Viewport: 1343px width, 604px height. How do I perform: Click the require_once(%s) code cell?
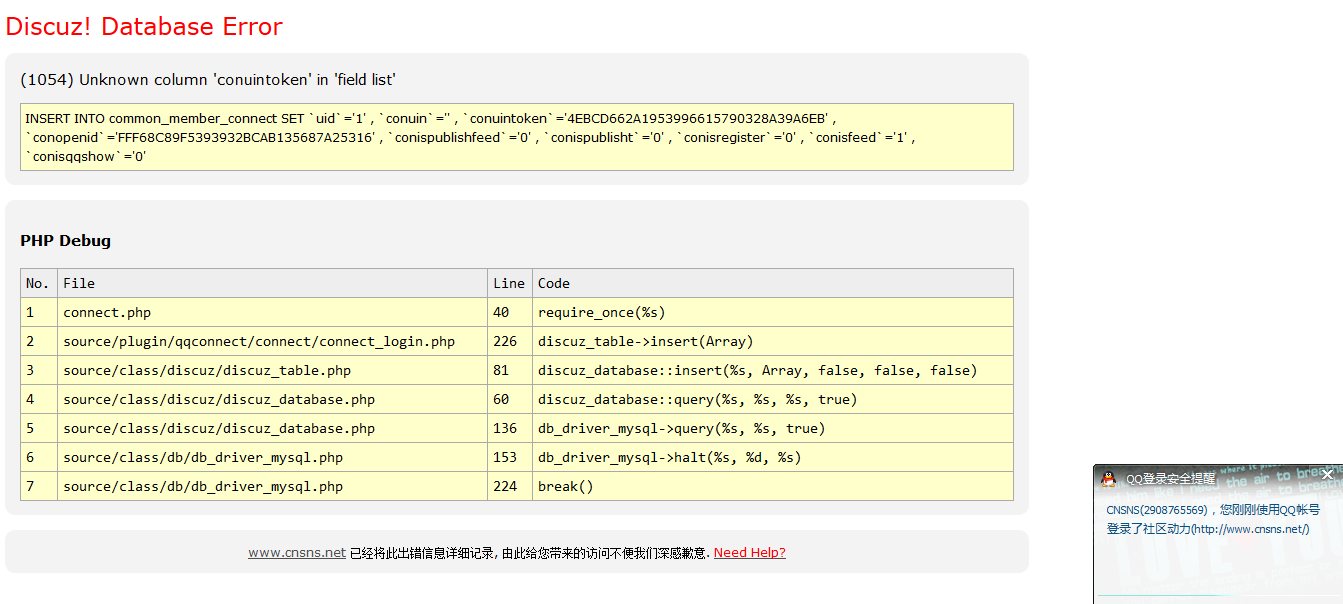pyautogui.click(x=601, y=312)
